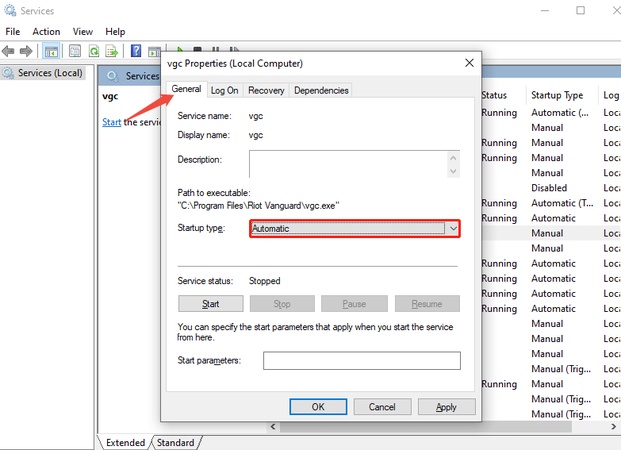Close the vgc Properties dialog
621x450 pixels.
tap(469, 63)
